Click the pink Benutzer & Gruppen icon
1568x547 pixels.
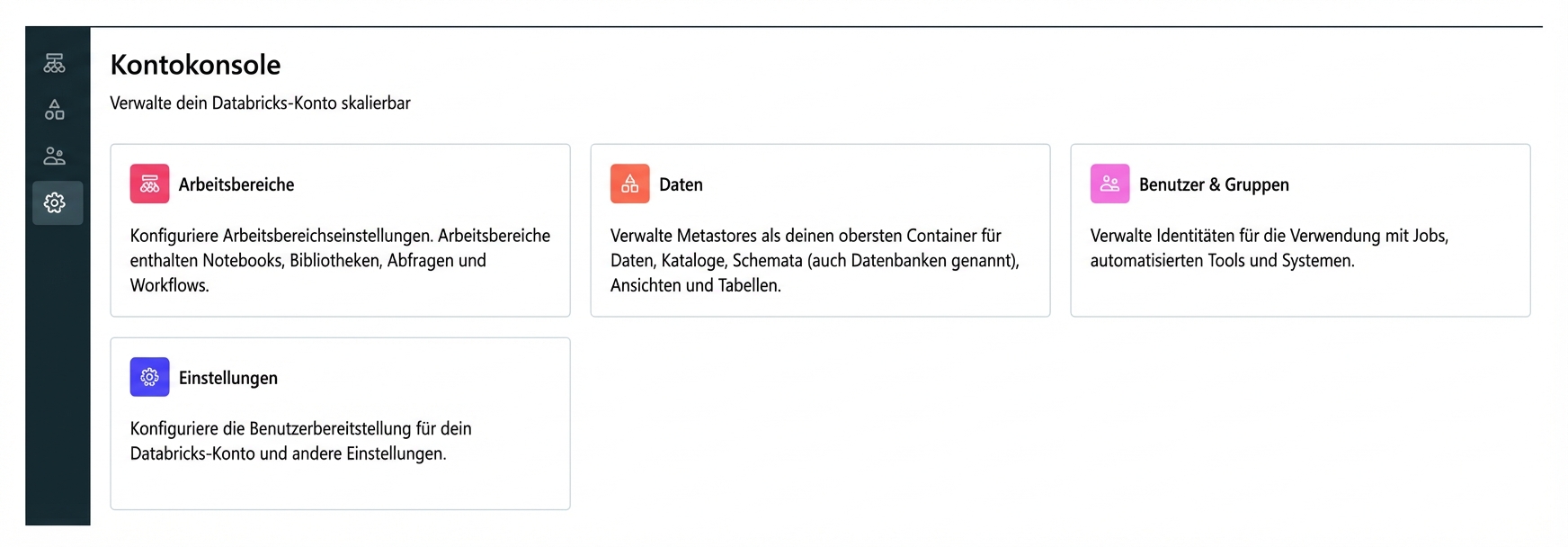pos(1110,184)
